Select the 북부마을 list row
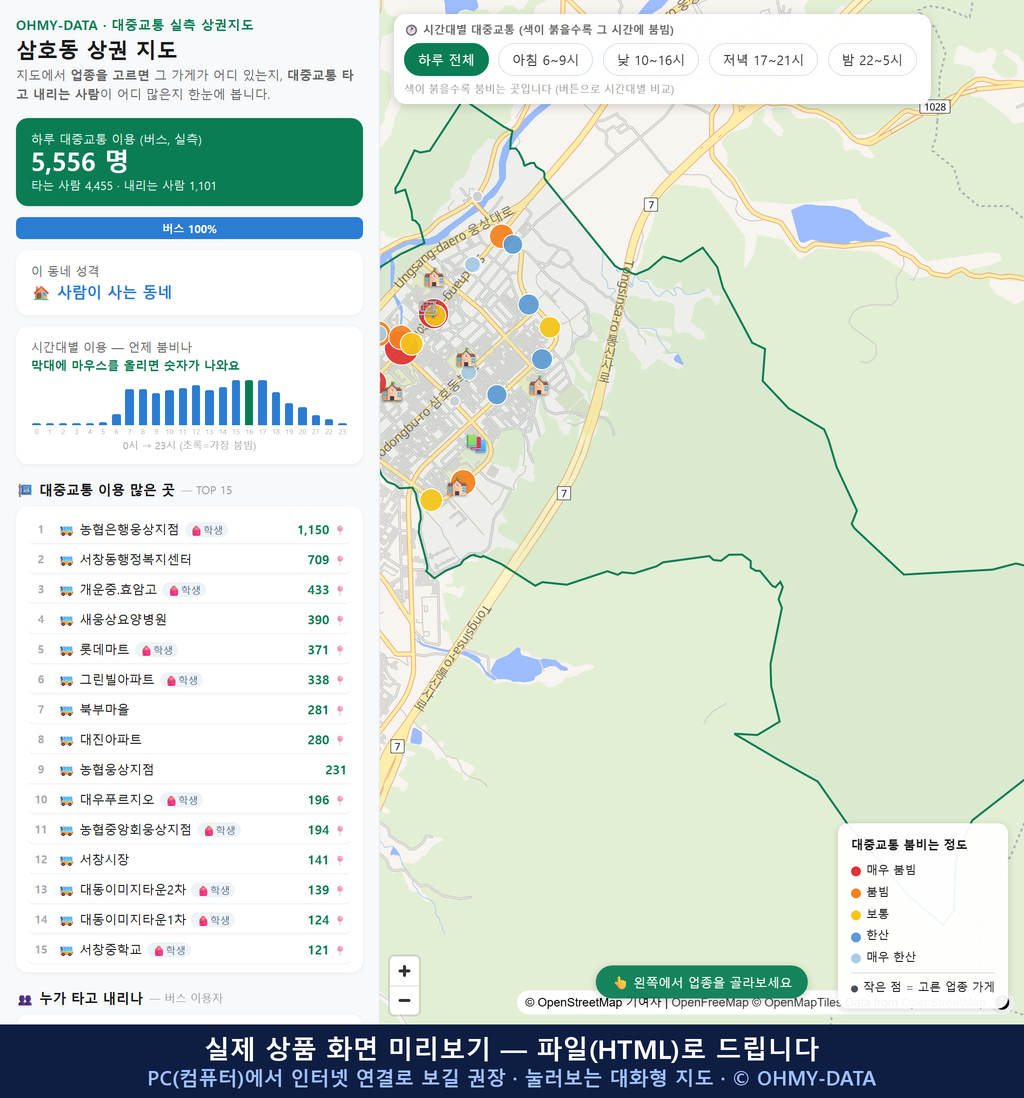The height and width of the screenshot is (1098, 1024). [x=189, y=710]
